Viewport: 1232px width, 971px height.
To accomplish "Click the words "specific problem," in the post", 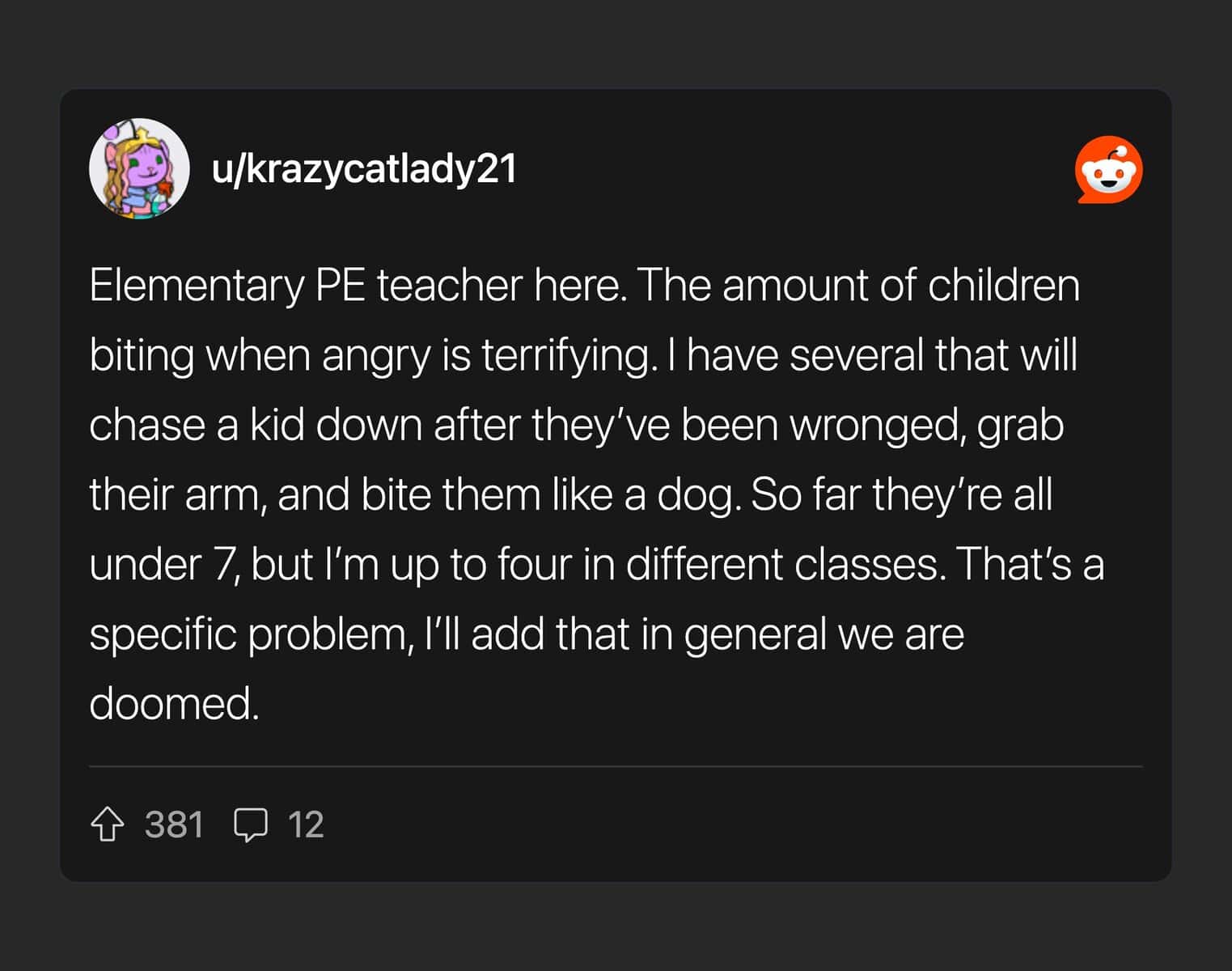I will tap(251, 634).
